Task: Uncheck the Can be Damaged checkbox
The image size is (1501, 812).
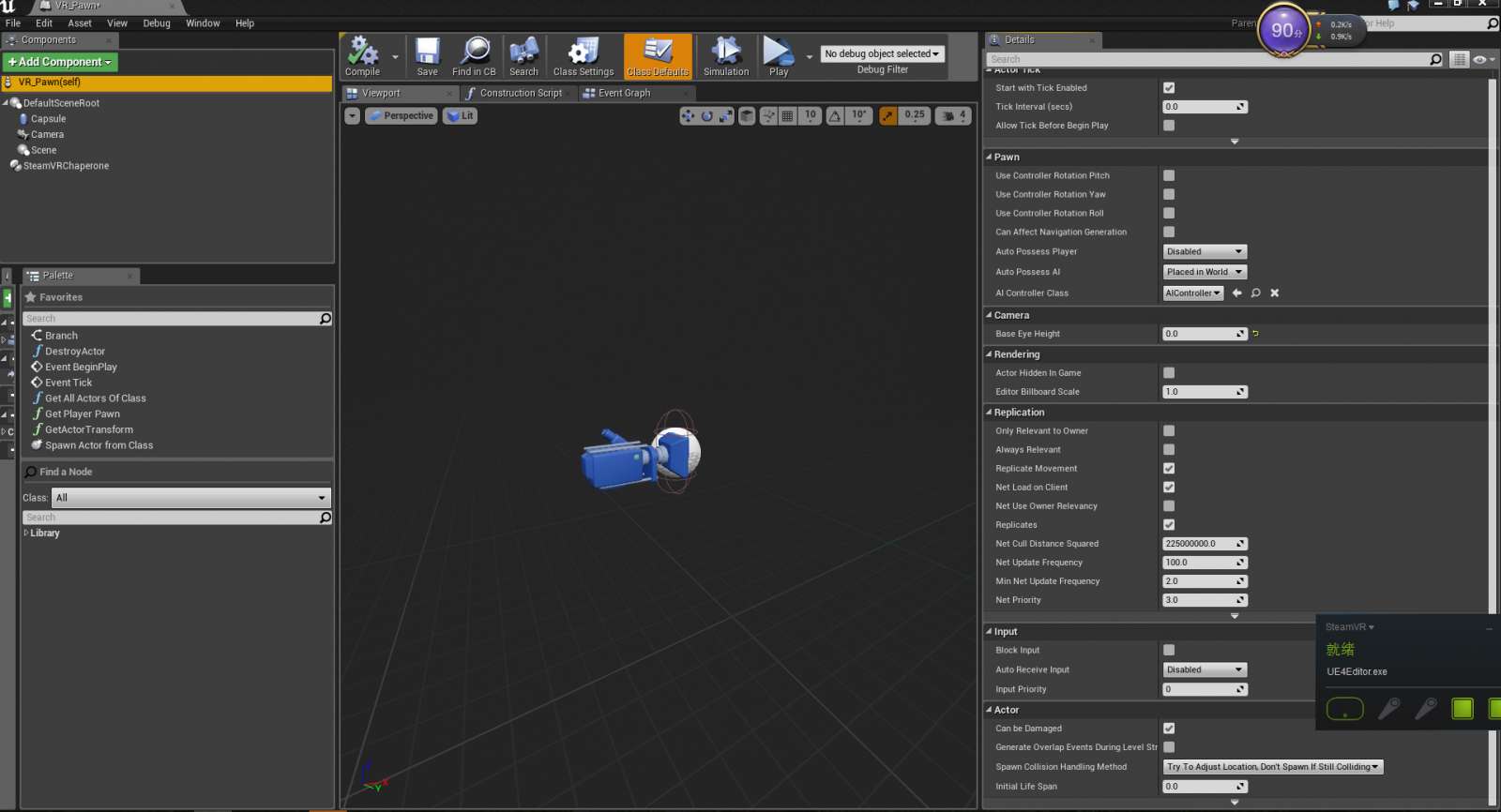Action: (x=1169, y=729)
